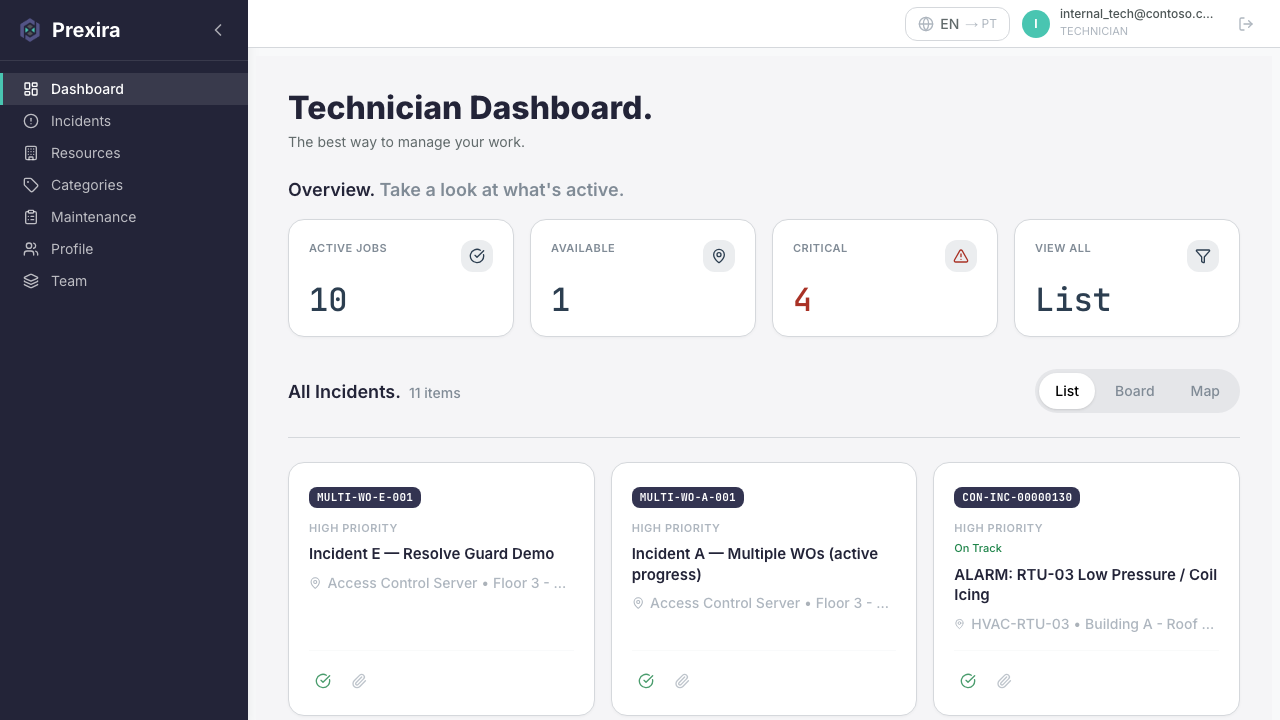
Task: Click the checkmark icon on the Active Jobs card
Action: 477,256
